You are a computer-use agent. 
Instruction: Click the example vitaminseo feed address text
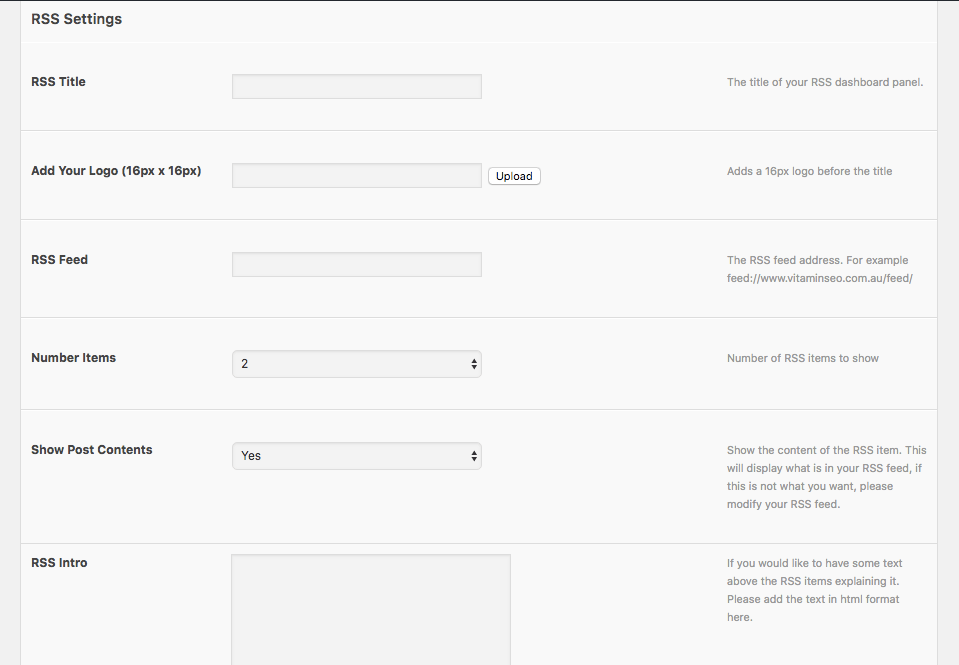click(x=819, y=278)
